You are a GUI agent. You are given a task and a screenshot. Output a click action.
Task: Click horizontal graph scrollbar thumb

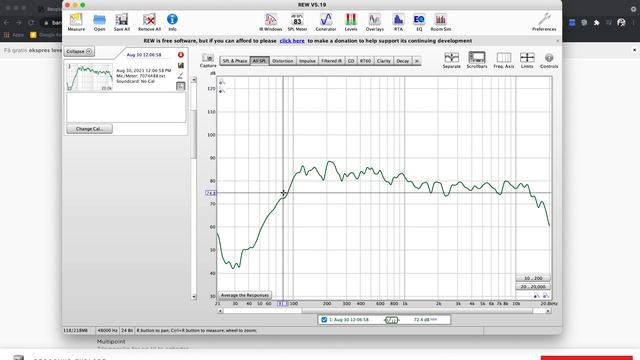(417, 311)
